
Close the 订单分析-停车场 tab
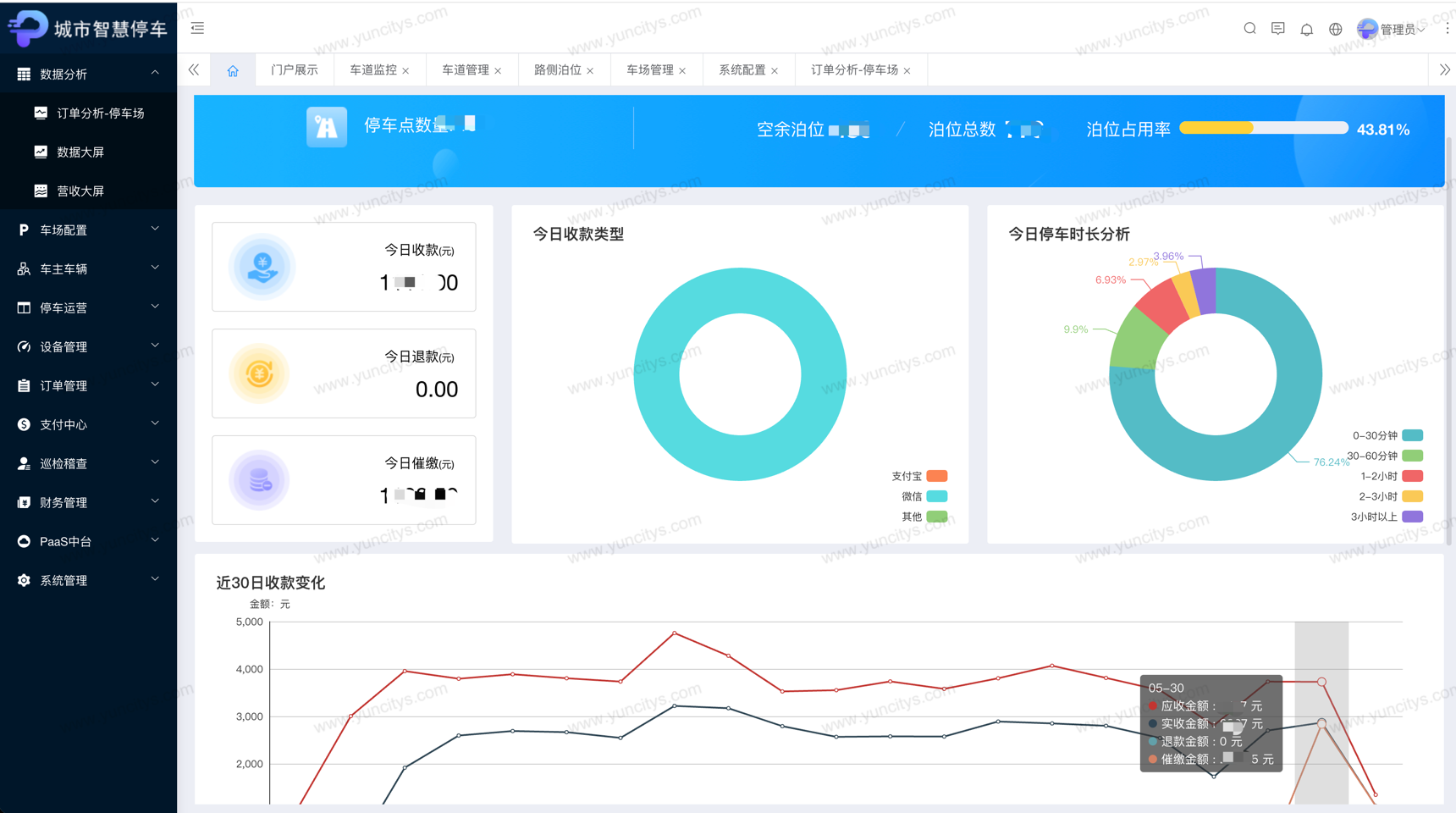click(907, 71)
